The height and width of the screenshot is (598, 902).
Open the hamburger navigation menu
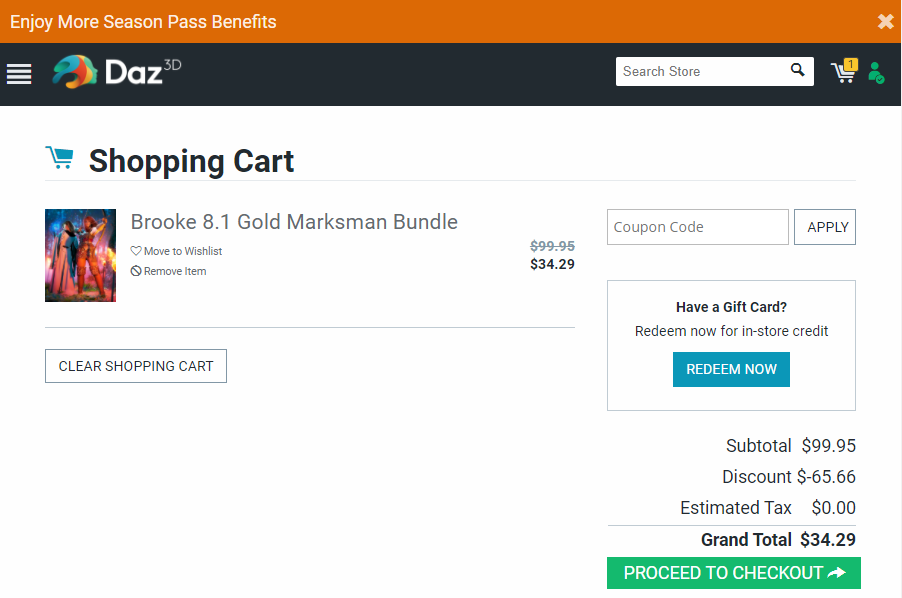[19, 74]
